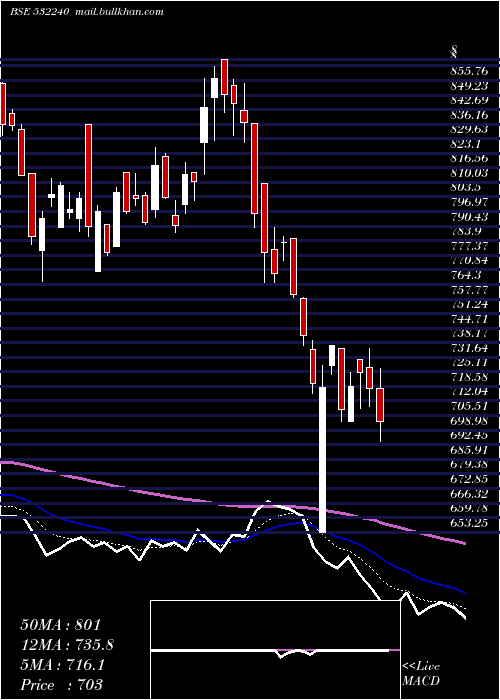Select the 659.78 price label
This screenshot has width=500, height=700.
pos(469,508)
